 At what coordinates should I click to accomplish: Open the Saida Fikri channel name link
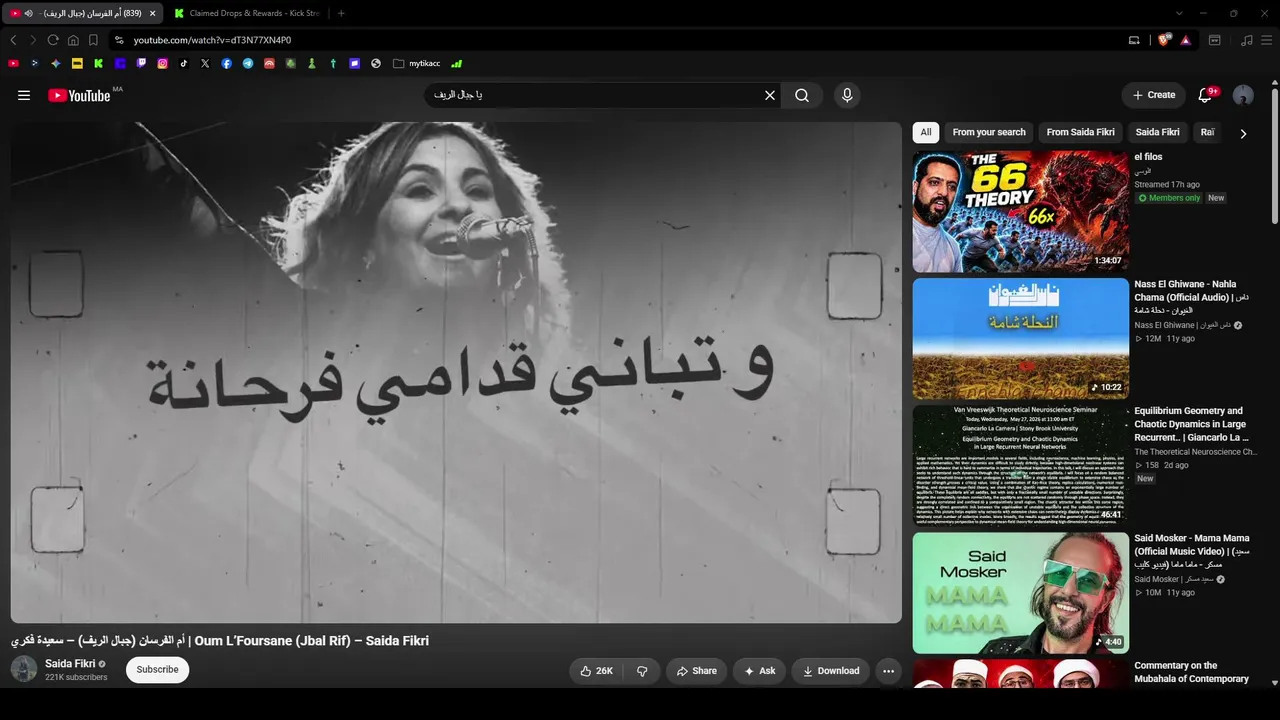point(70,664)
